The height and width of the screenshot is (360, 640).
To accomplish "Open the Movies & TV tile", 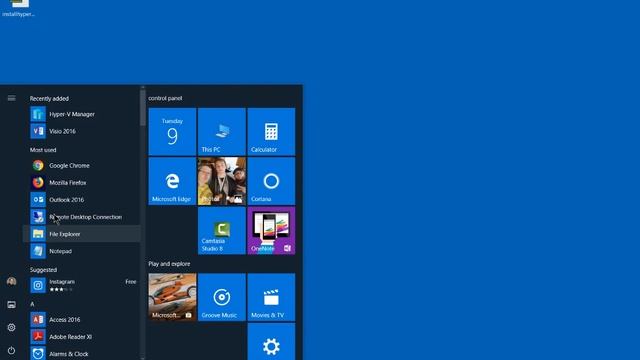I will tap(271, 297).
